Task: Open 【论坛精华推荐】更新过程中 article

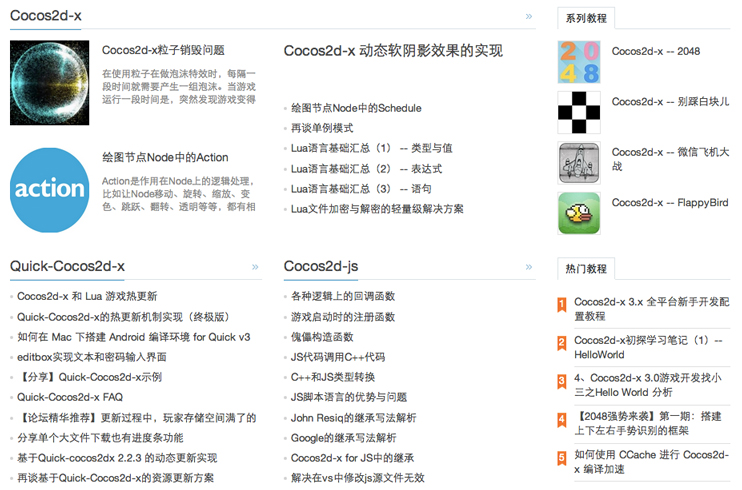Action: 137,418
